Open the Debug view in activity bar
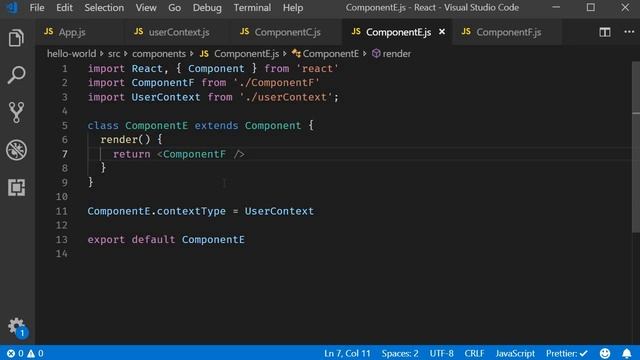Viewport: 640px width, 360px height. 16,150
